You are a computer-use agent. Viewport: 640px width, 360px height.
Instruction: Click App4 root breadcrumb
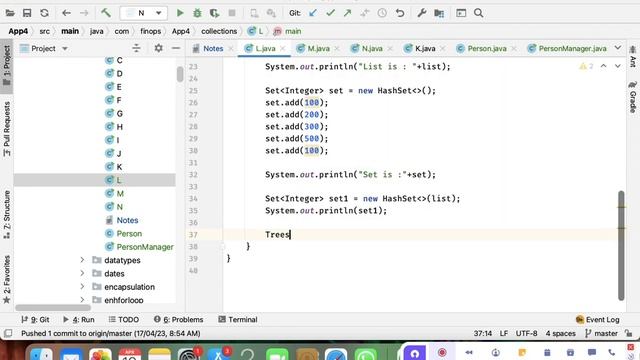tap(18, 31)
